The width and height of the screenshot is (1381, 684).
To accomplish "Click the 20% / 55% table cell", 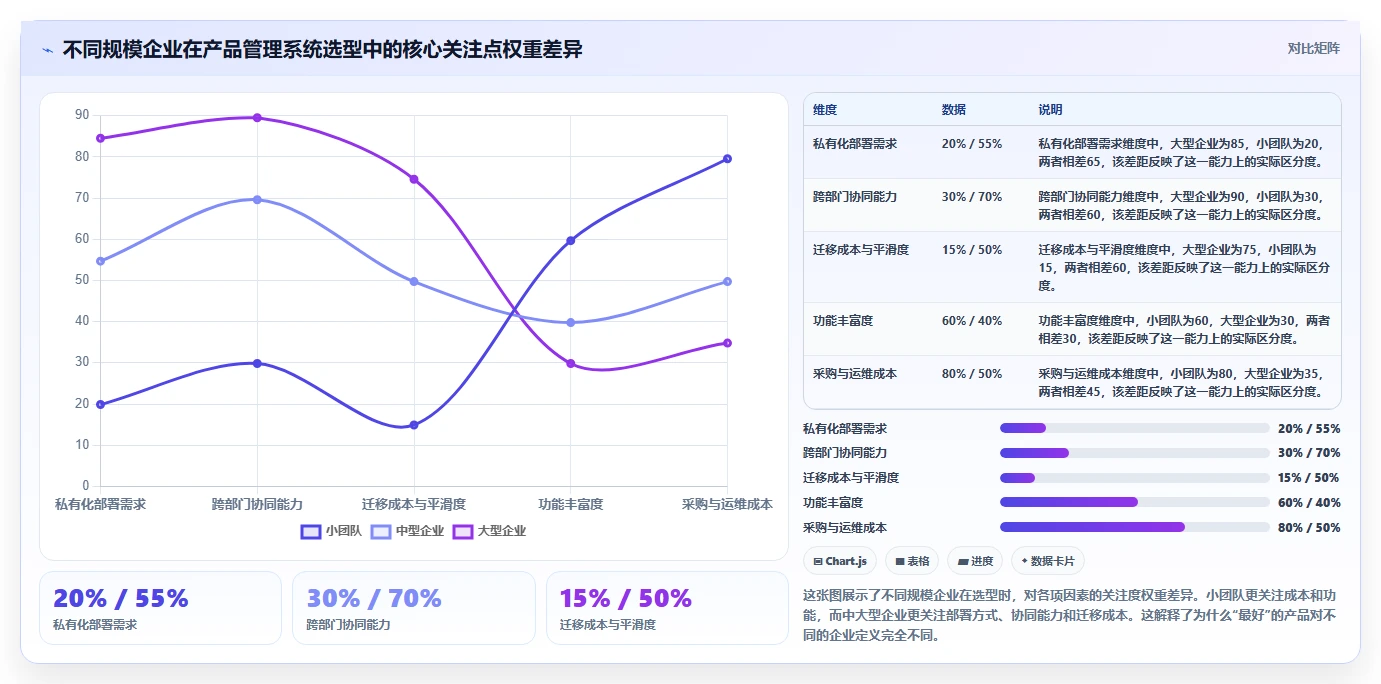I will point(972,144).
